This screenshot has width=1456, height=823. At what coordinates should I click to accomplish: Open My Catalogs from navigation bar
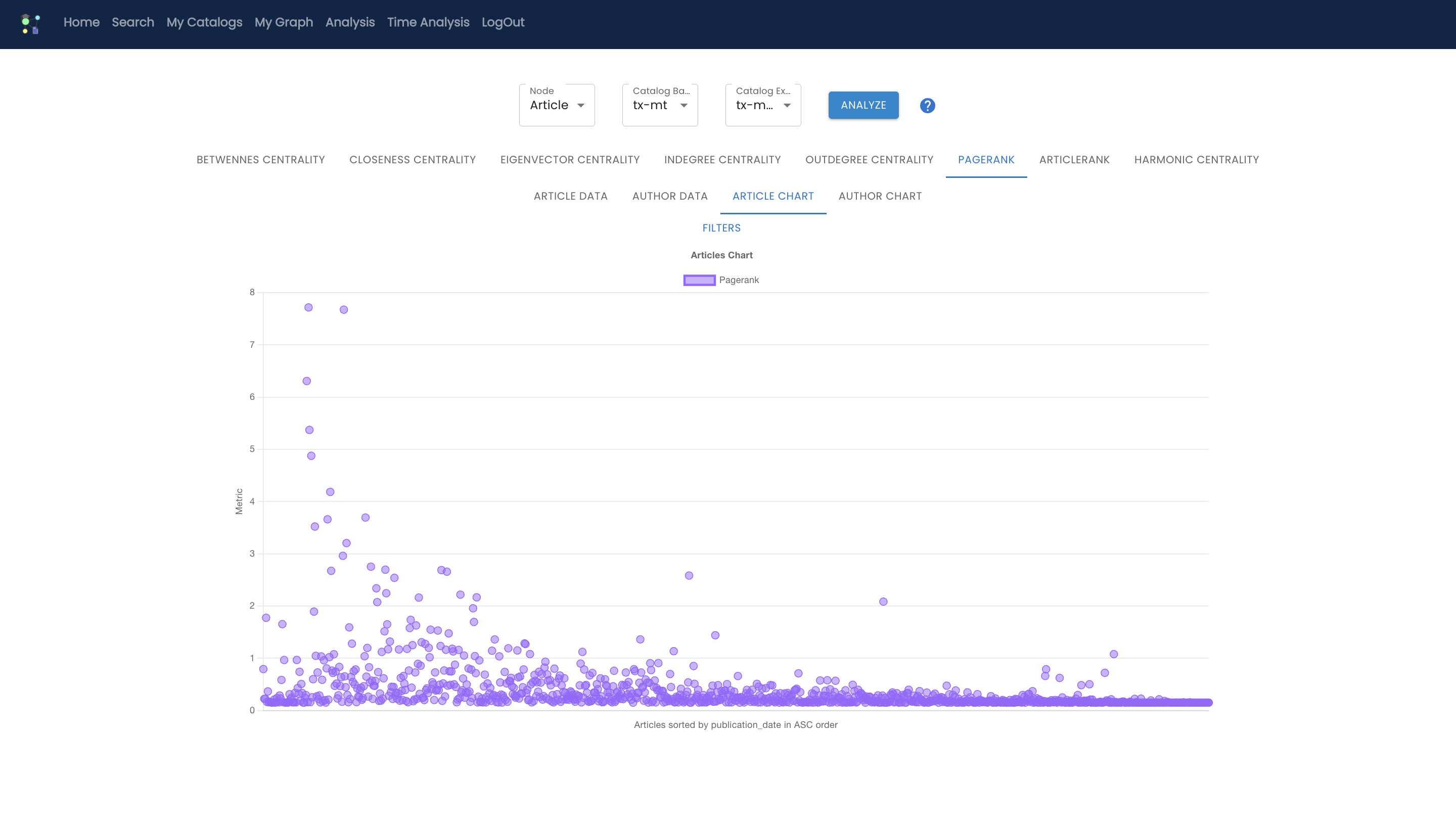[204, 22]
